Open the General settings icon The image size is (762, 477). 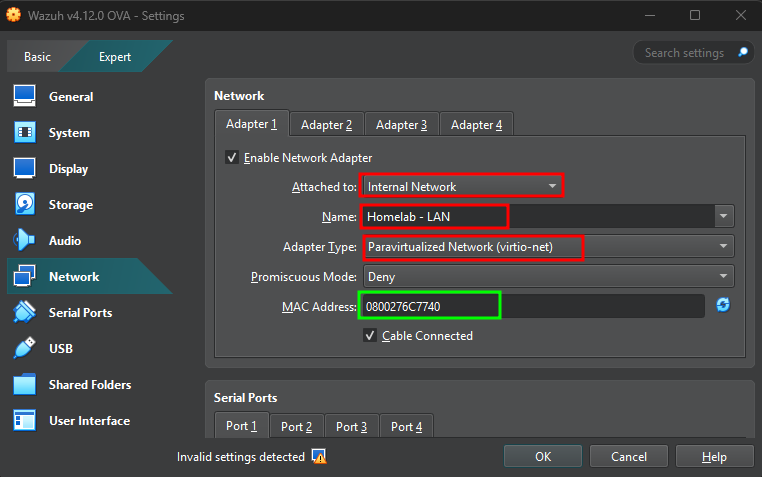pyautogui.click(x=24, y=96)
